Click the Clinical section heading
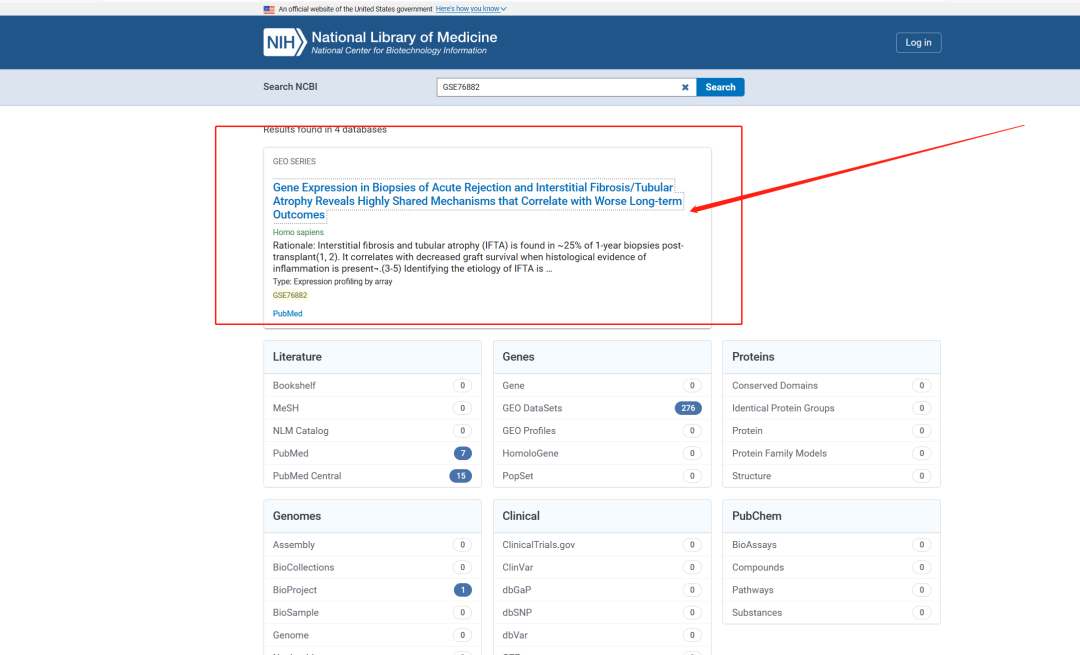 (x=521, y=516)
